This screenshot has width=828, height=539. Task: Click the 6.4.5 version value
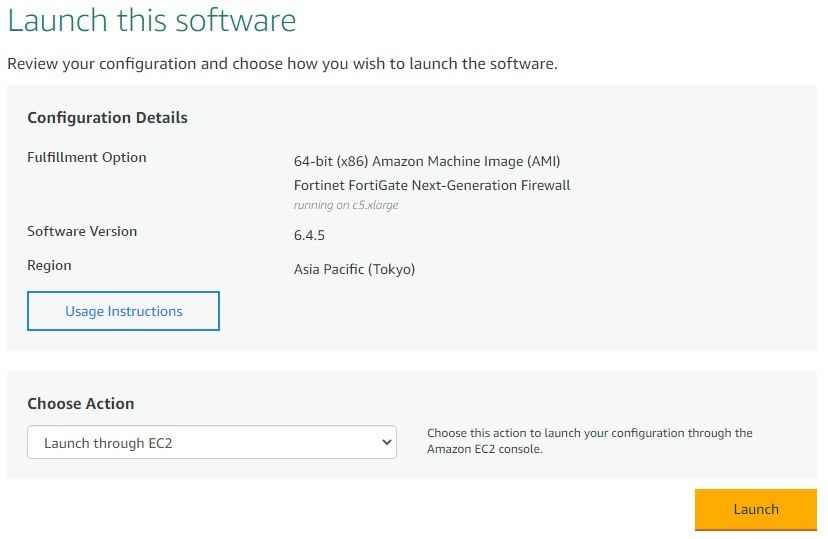click(x=309, y=235)
